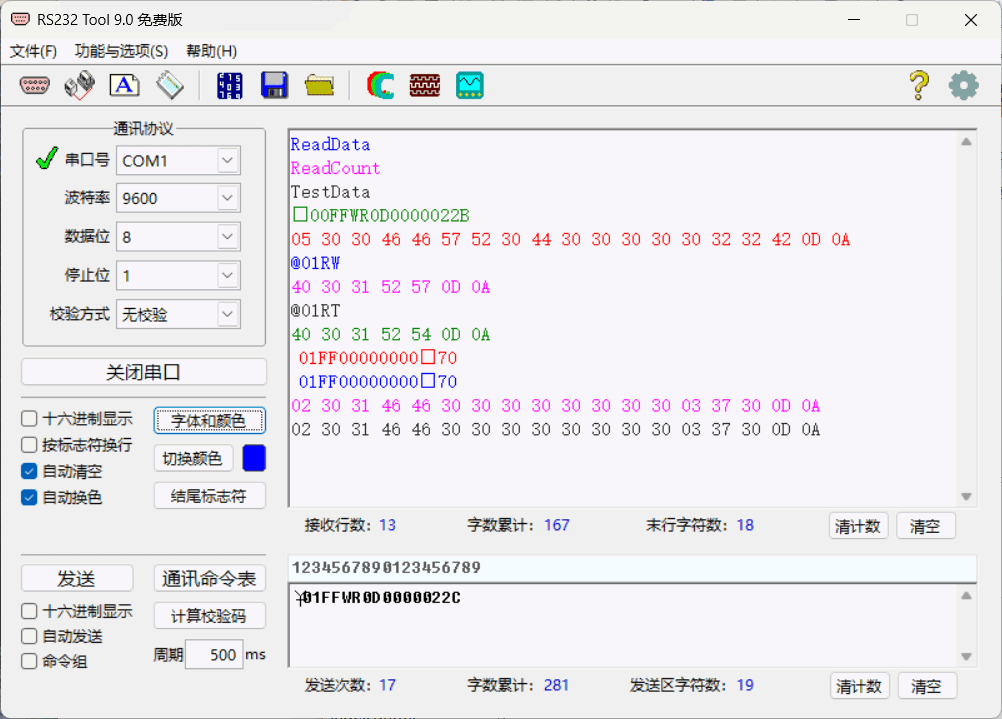Enable 按标志符换行 checkbox

(x=29, y=445)
